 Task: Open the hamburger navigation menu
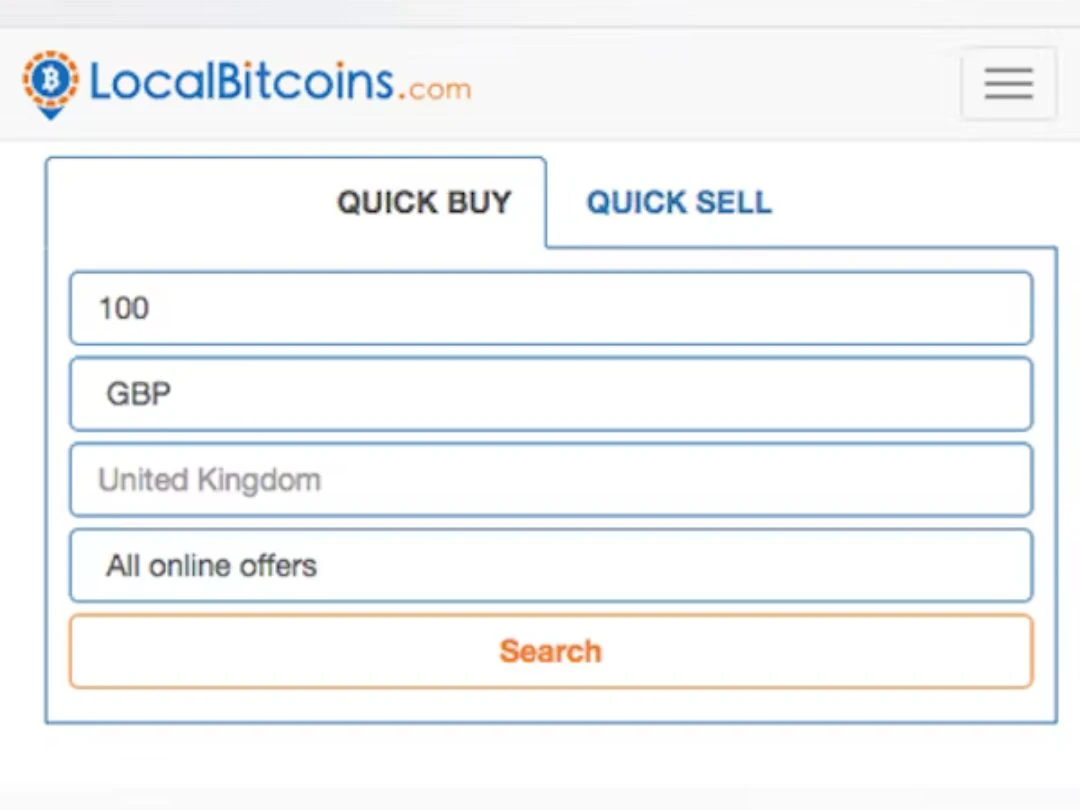[x=1008, y=84]
